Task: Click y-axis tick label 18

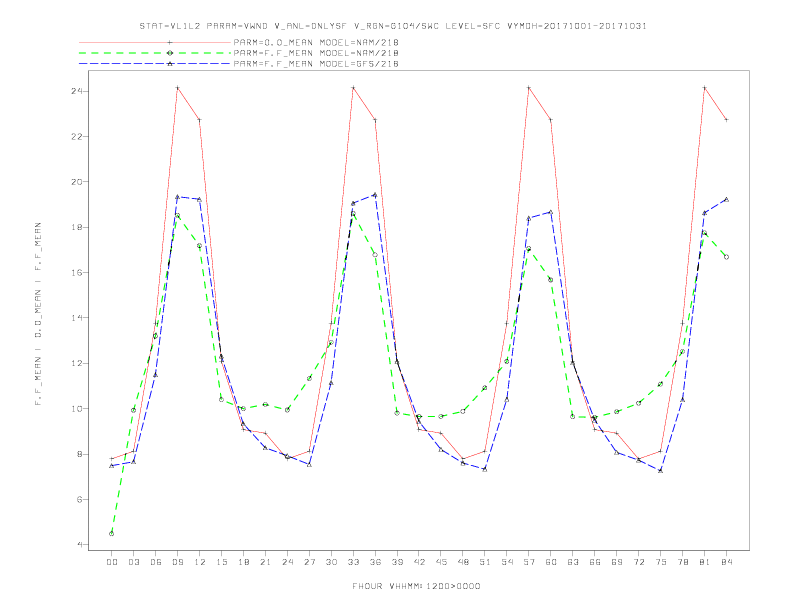Action: pos(77,227)
